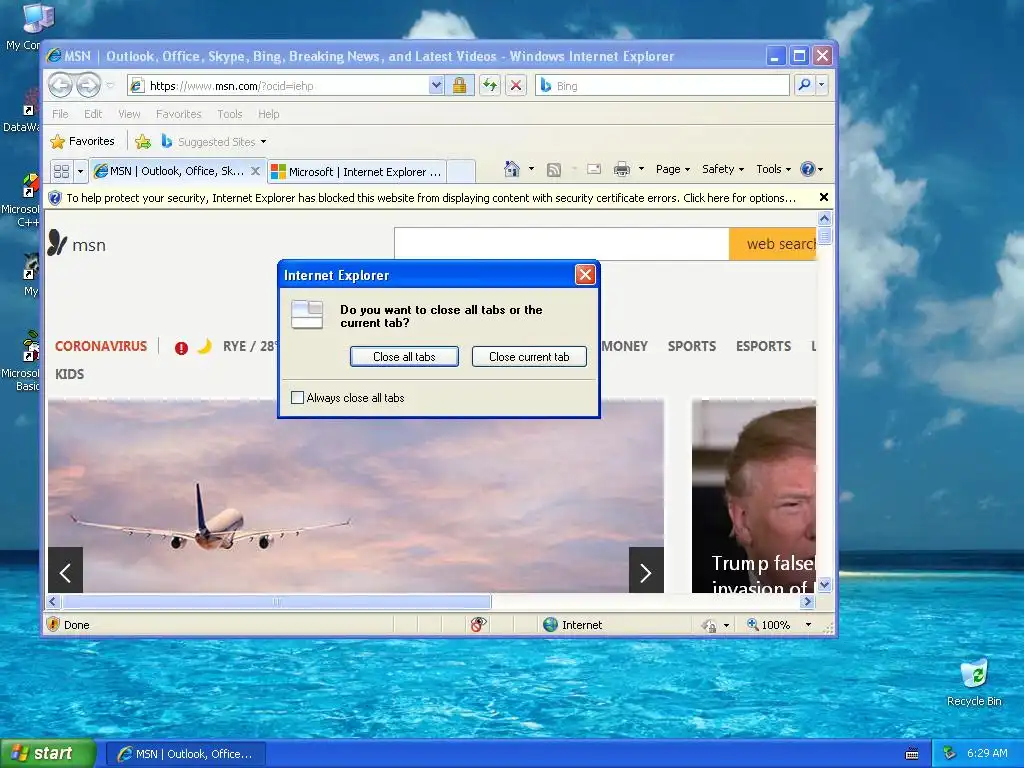
Task: Open the File menu
Action: coord(60,114)
